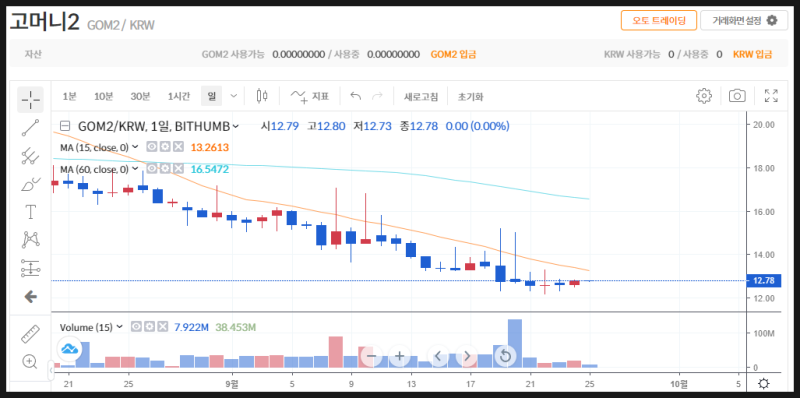
Task: Select the trend line drawing tool
Action: coord(31,128)
